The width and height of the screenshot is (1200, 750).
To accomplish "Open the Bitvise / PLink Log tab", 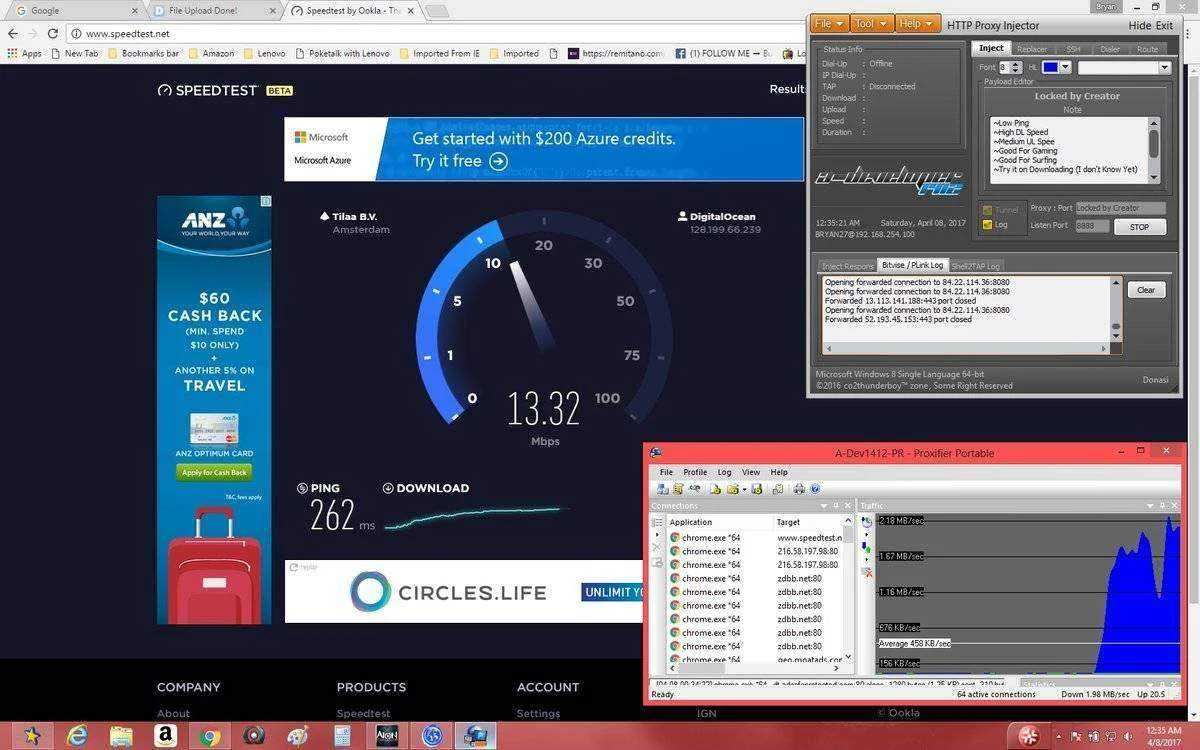I will [911, 265].
